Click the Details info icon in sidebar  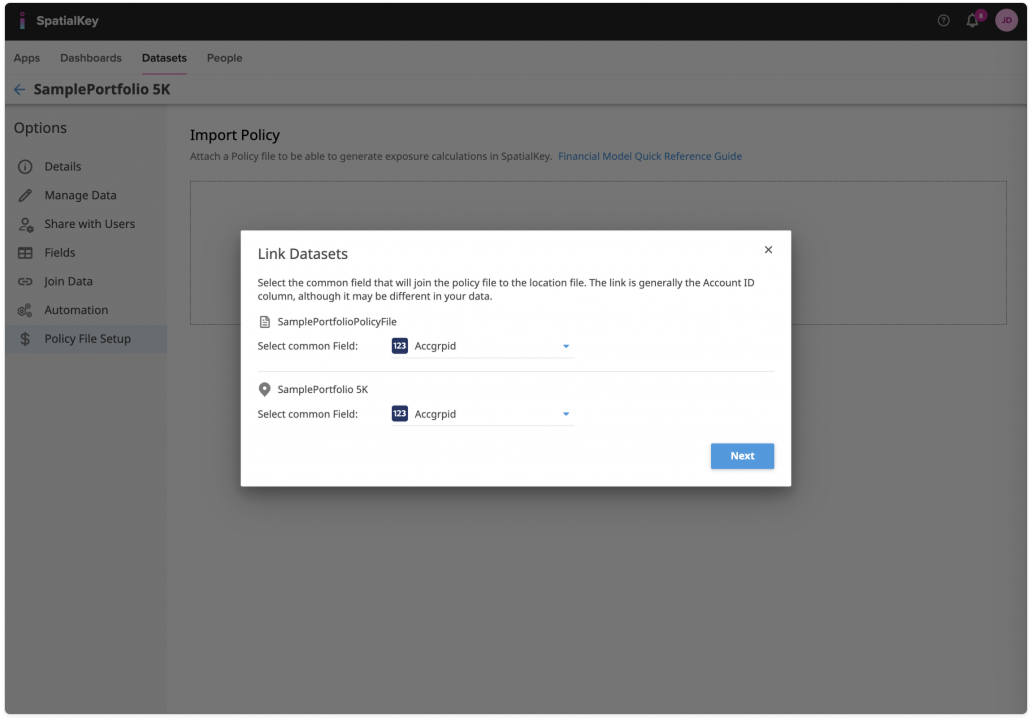tap(26, 167)
